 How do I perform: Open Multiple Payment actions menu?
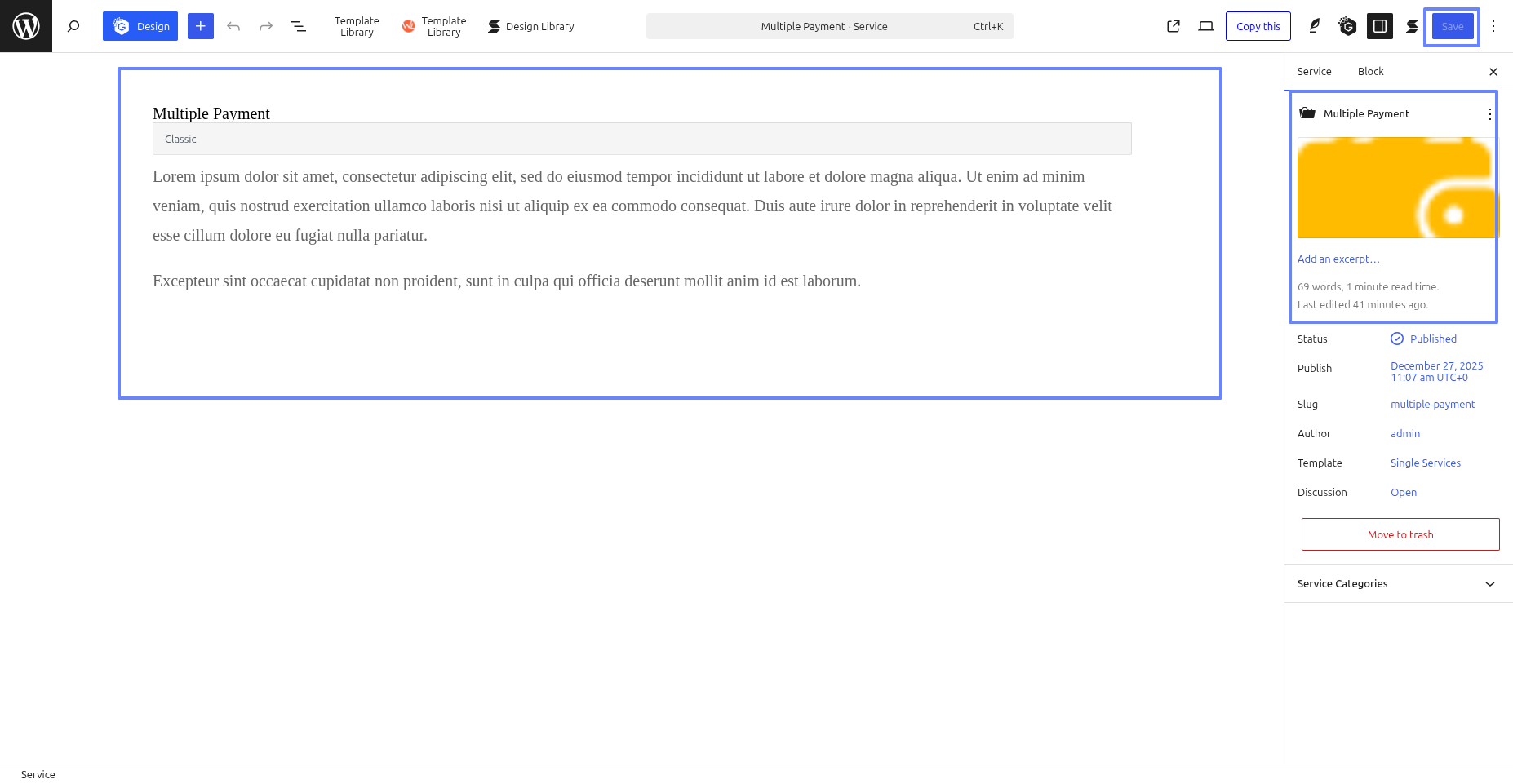(1489, 114)
